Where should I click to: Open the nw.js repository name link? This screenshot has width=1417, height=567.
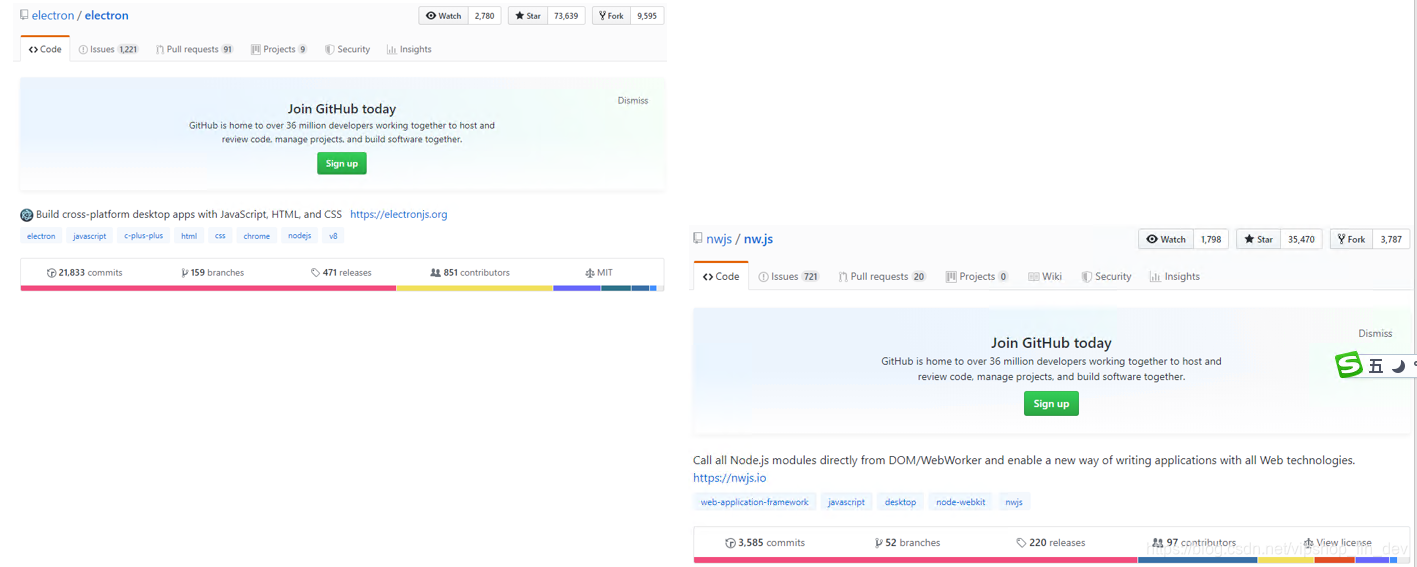[758, 239]
